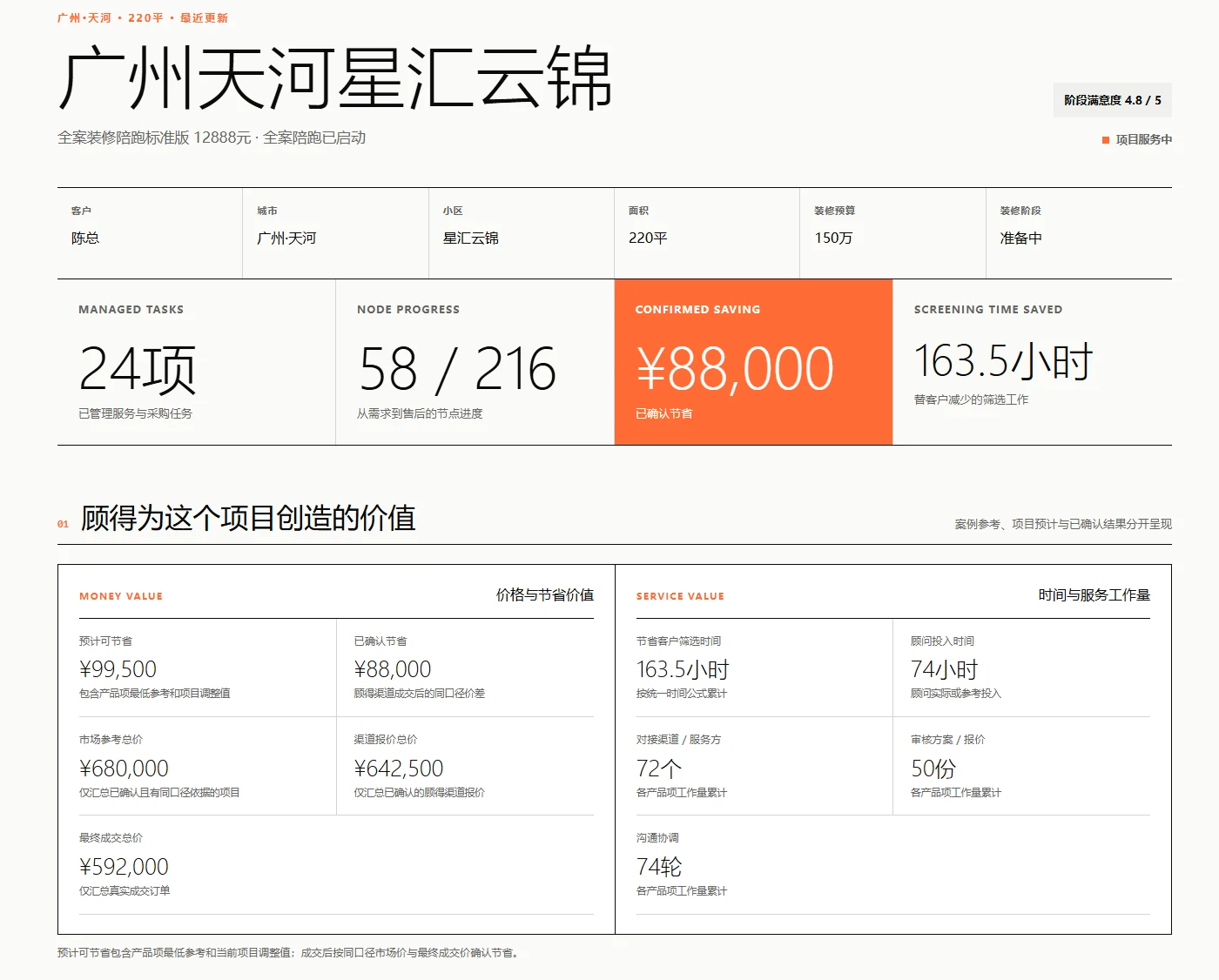Screen dimensions: 1219x980
Task: Click the orange CONFIRMED SAVING ¥88,000 card
Action: pos(753,362)
